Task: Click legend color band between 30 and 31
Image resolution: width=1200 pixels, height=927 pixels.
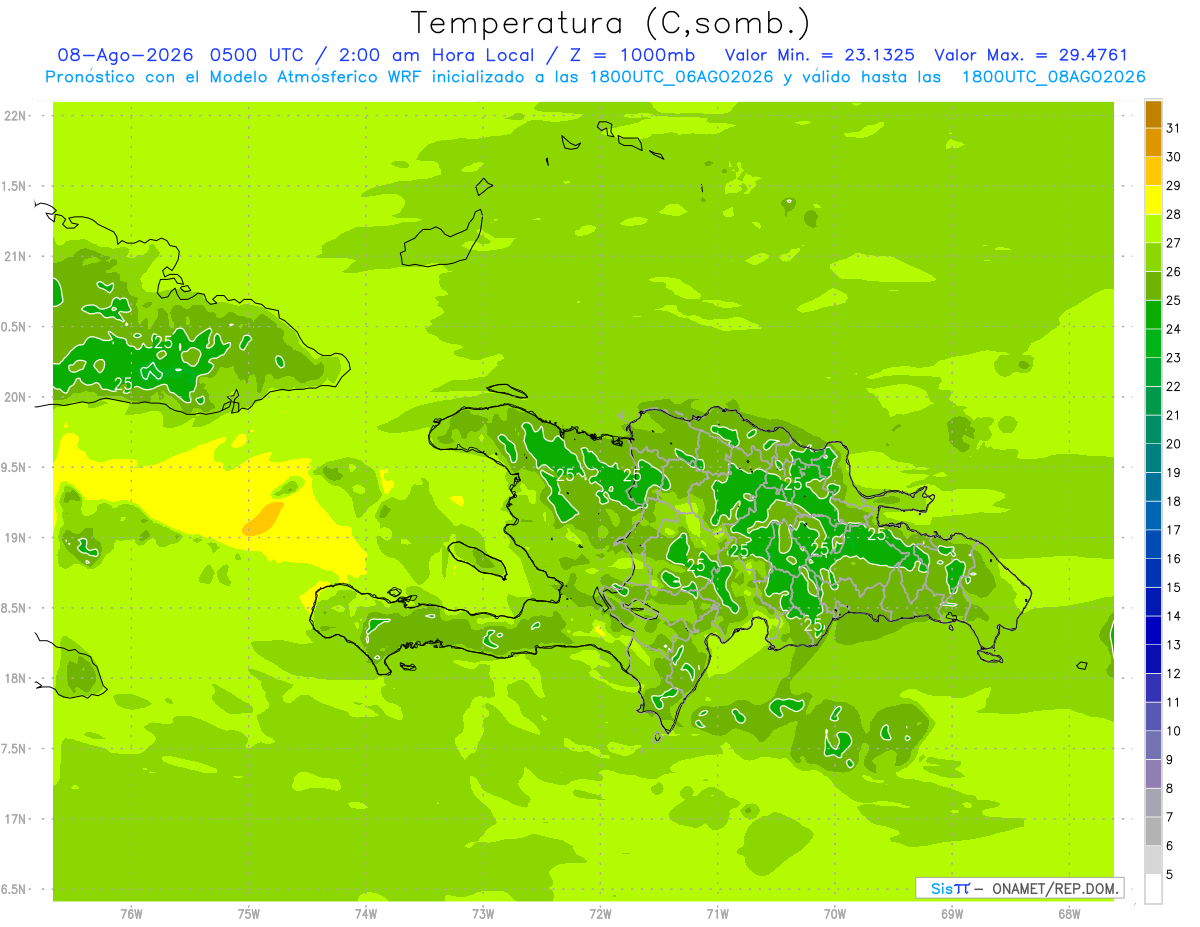Action: [x=1153, y=142]
